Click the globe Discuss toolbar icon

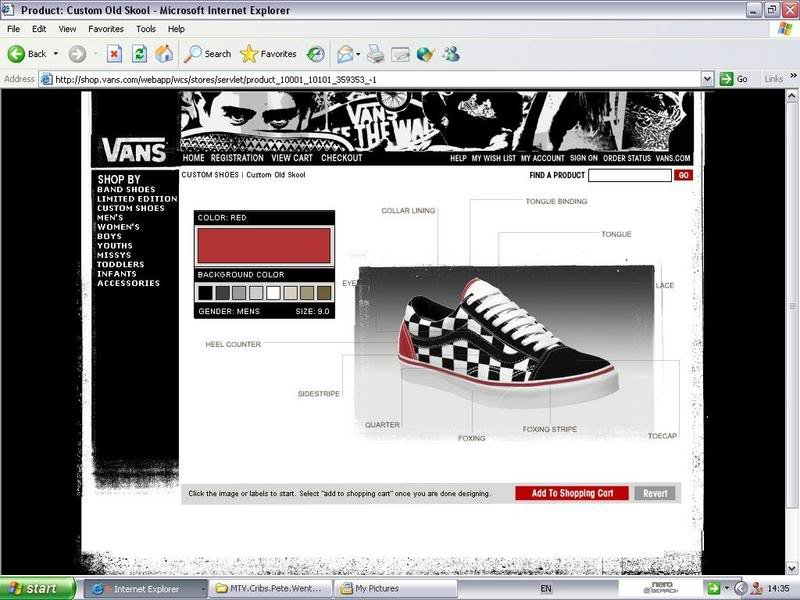click(x=426, y=54)
